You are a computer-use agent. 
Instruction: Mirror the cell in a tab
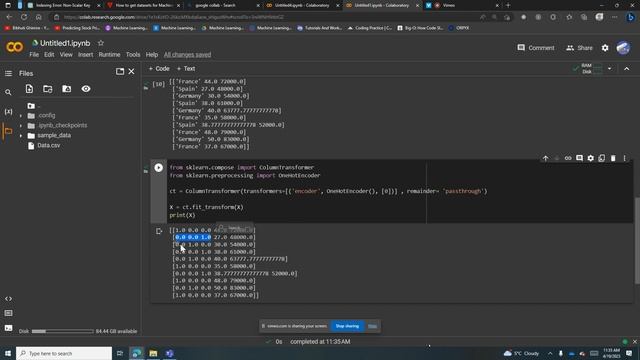tap(602, 158)
